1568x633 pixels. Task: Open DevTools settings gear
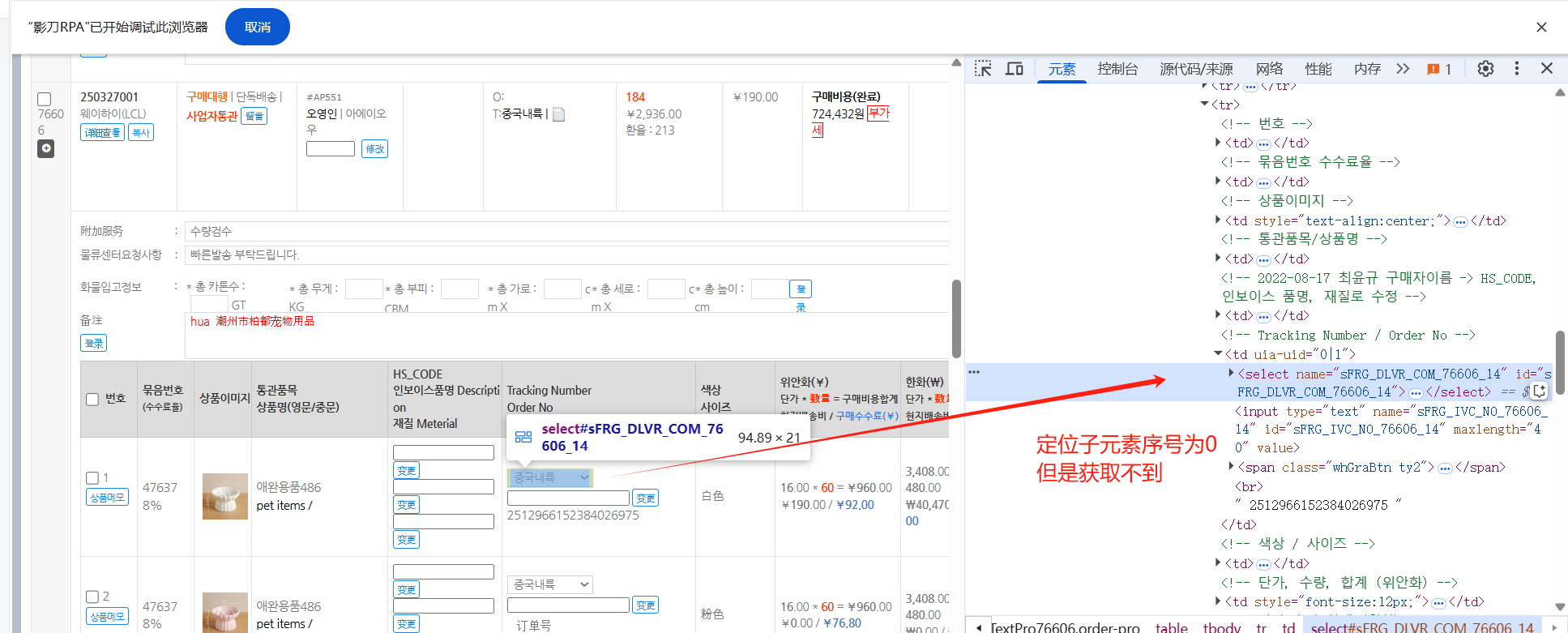(x=1485, y=69)
